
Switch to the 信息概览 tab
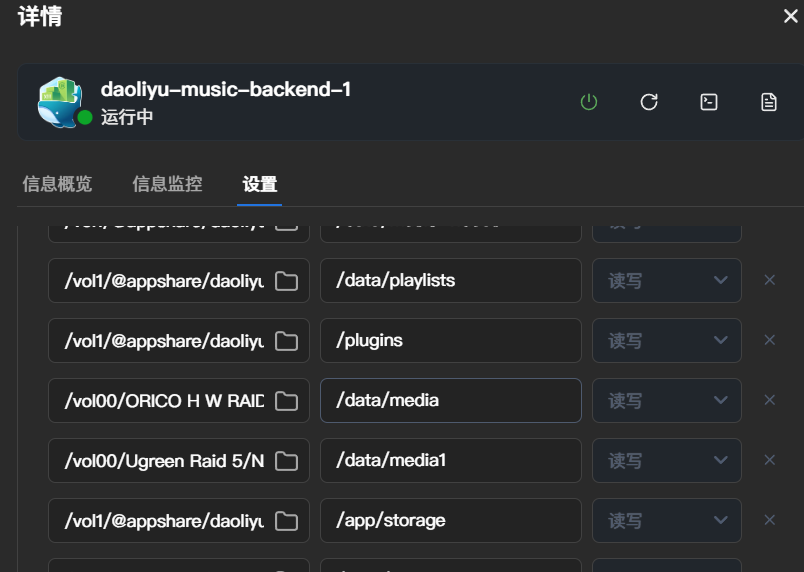[57, 184]
